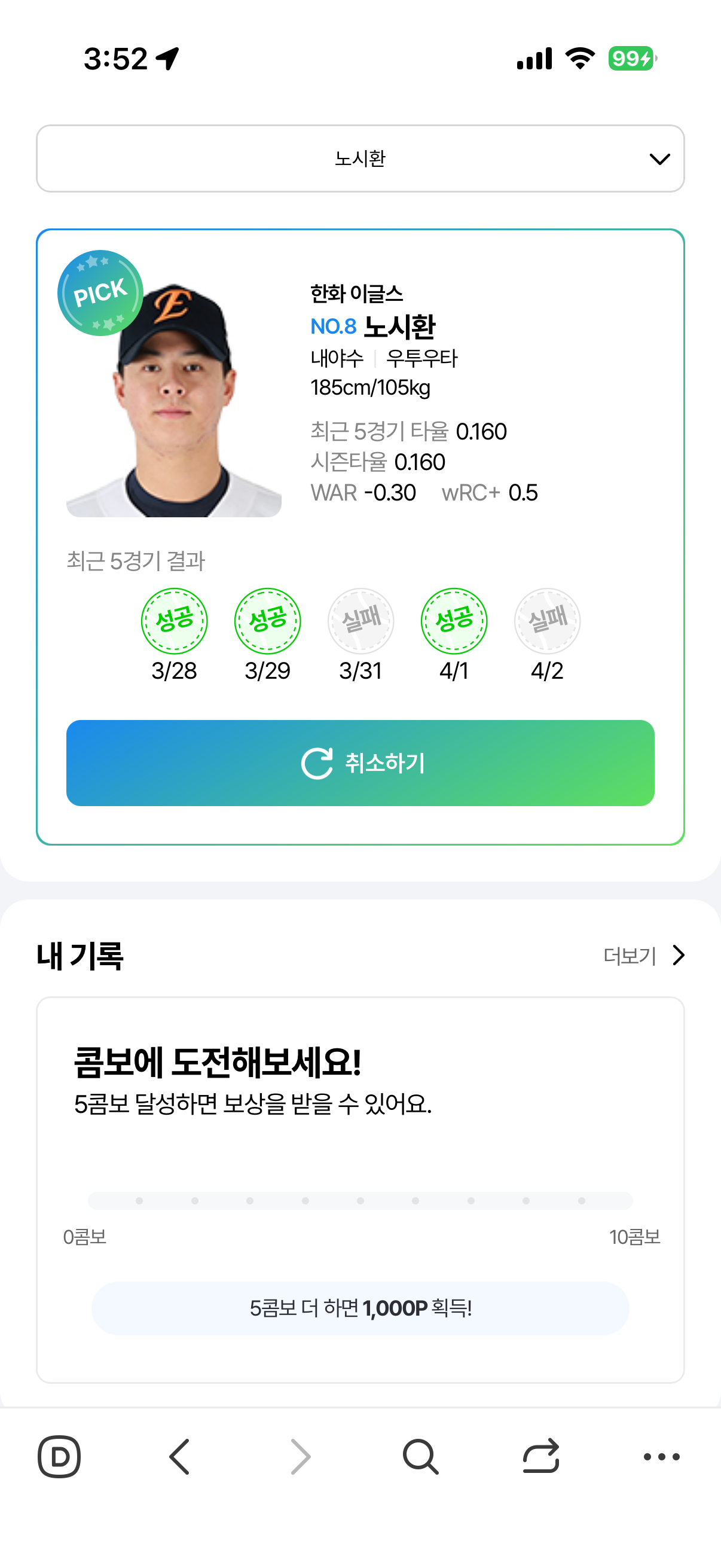The image size is (721, 1568).
Task: Open search with the magnifier icon
Action: (x=420, y=1457)
